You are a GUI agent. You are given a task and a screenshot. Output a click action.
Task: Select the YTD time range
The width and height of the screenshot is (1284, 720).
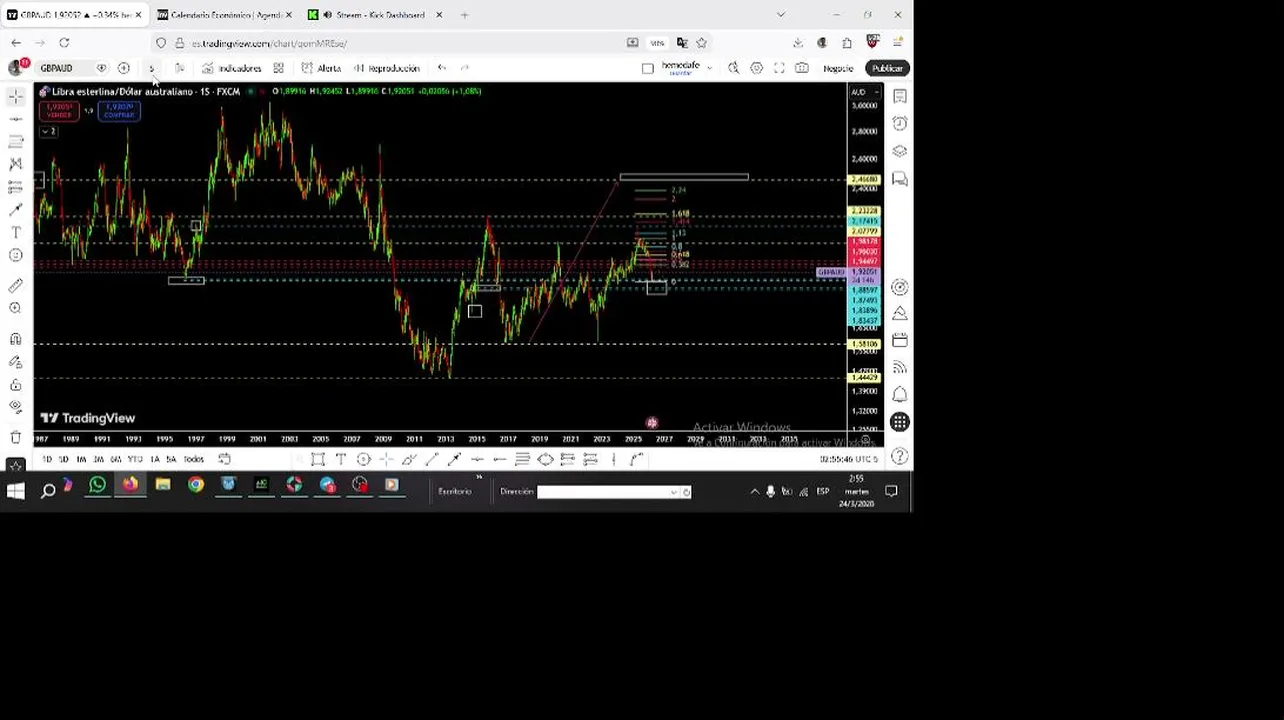pos(135,459)
